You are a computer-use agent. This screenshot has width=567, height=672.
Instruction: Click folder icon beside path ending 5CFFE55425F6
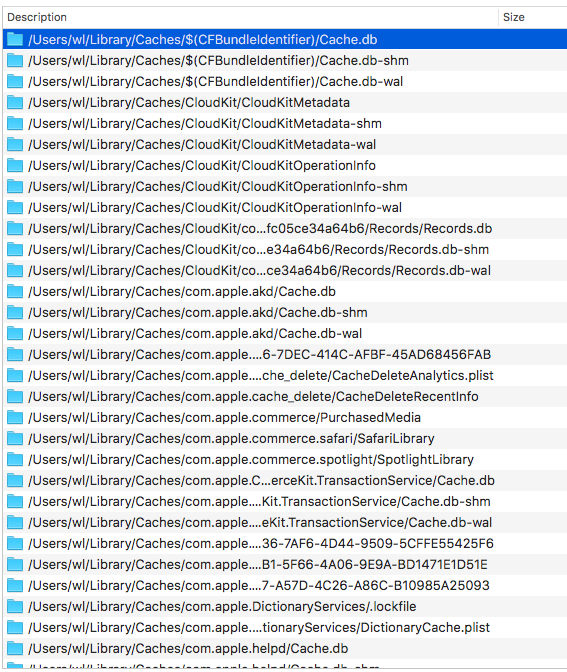click(15, 543)
